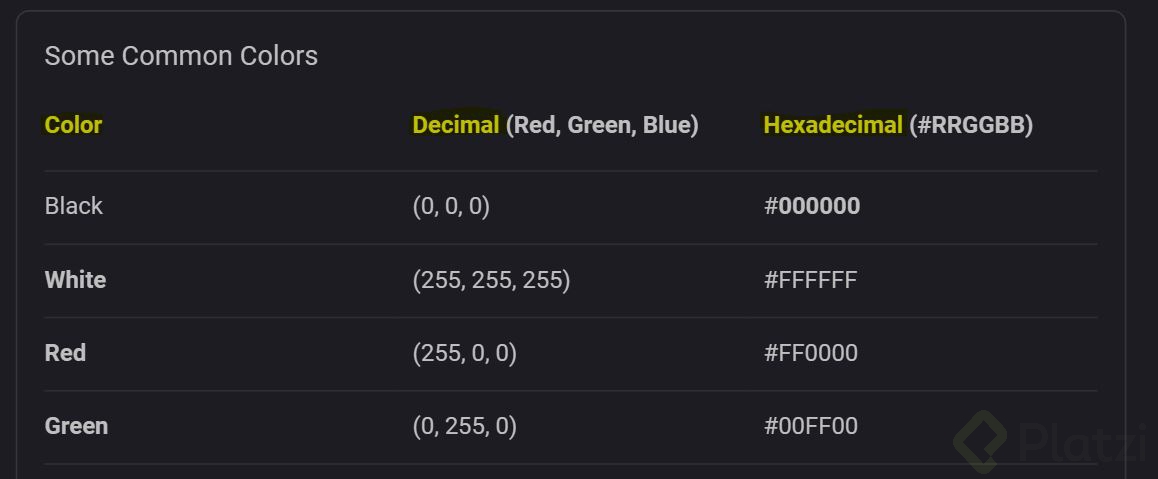
Task: Click the hex code #000000
Action: tap(812, 206)
